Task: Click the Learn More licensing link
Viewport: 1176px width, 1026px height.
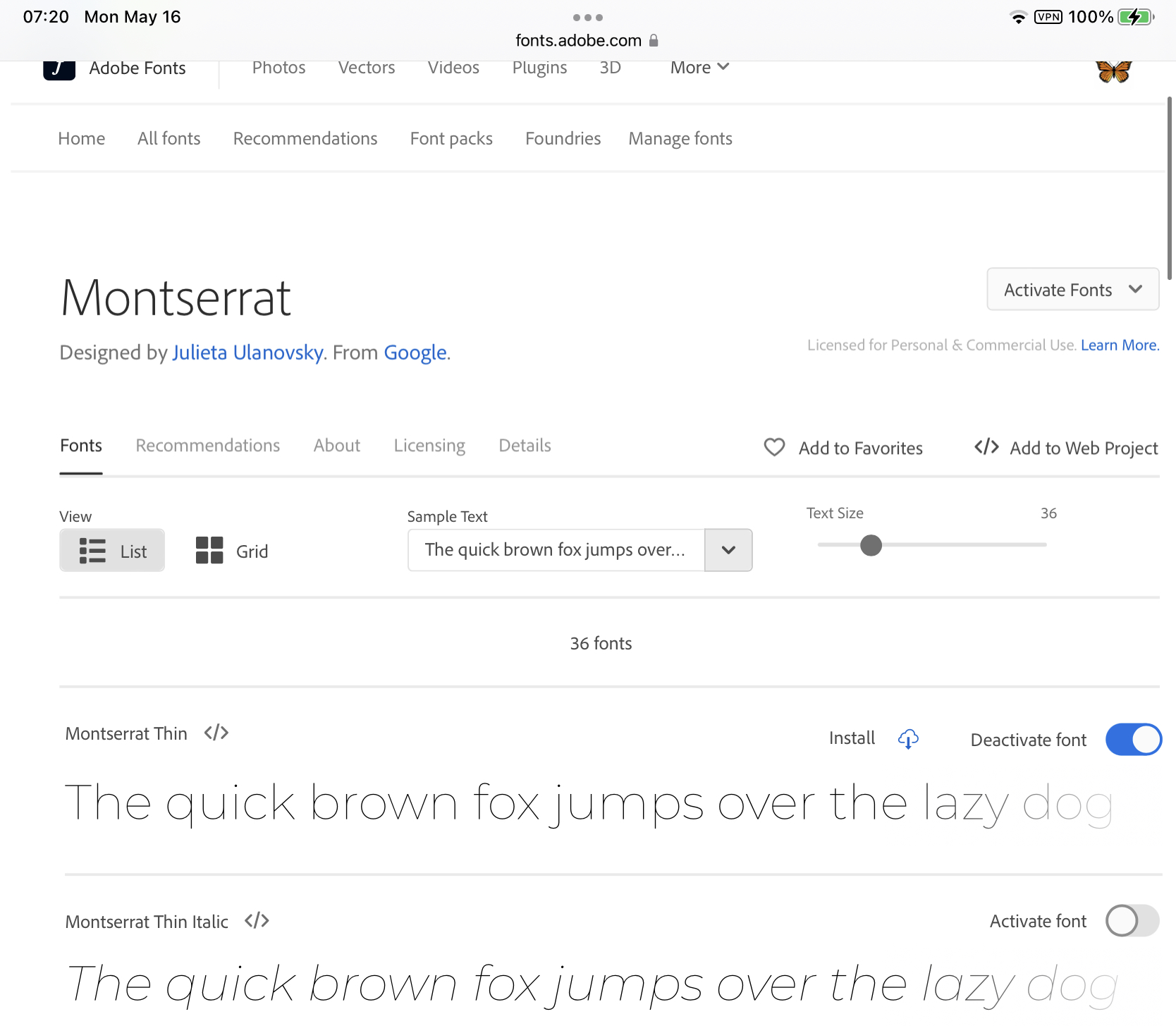Action: [x=1120, y=345]
